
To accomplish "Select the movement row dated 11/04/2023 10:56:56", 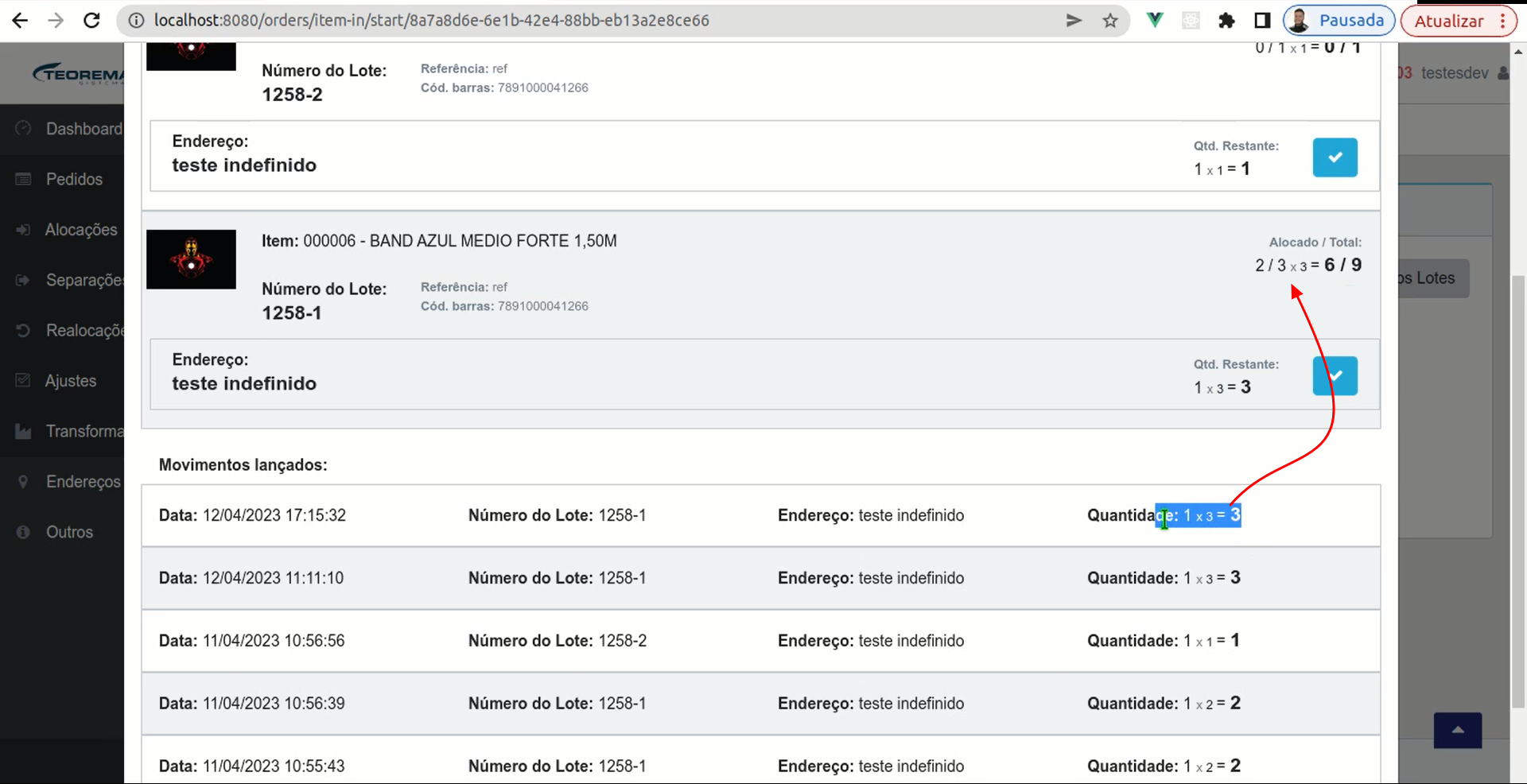I will point(760,641).
